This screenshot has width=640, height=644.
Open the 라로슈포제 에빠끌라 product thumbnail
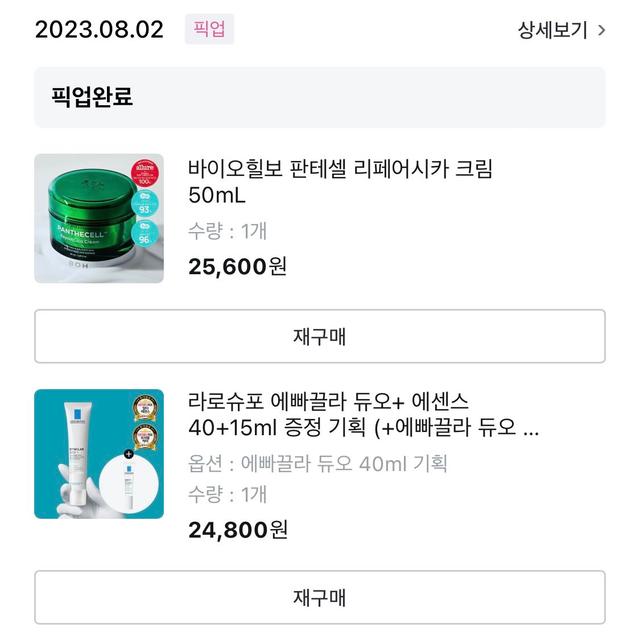pyautogui.click(x=99, y=454)
